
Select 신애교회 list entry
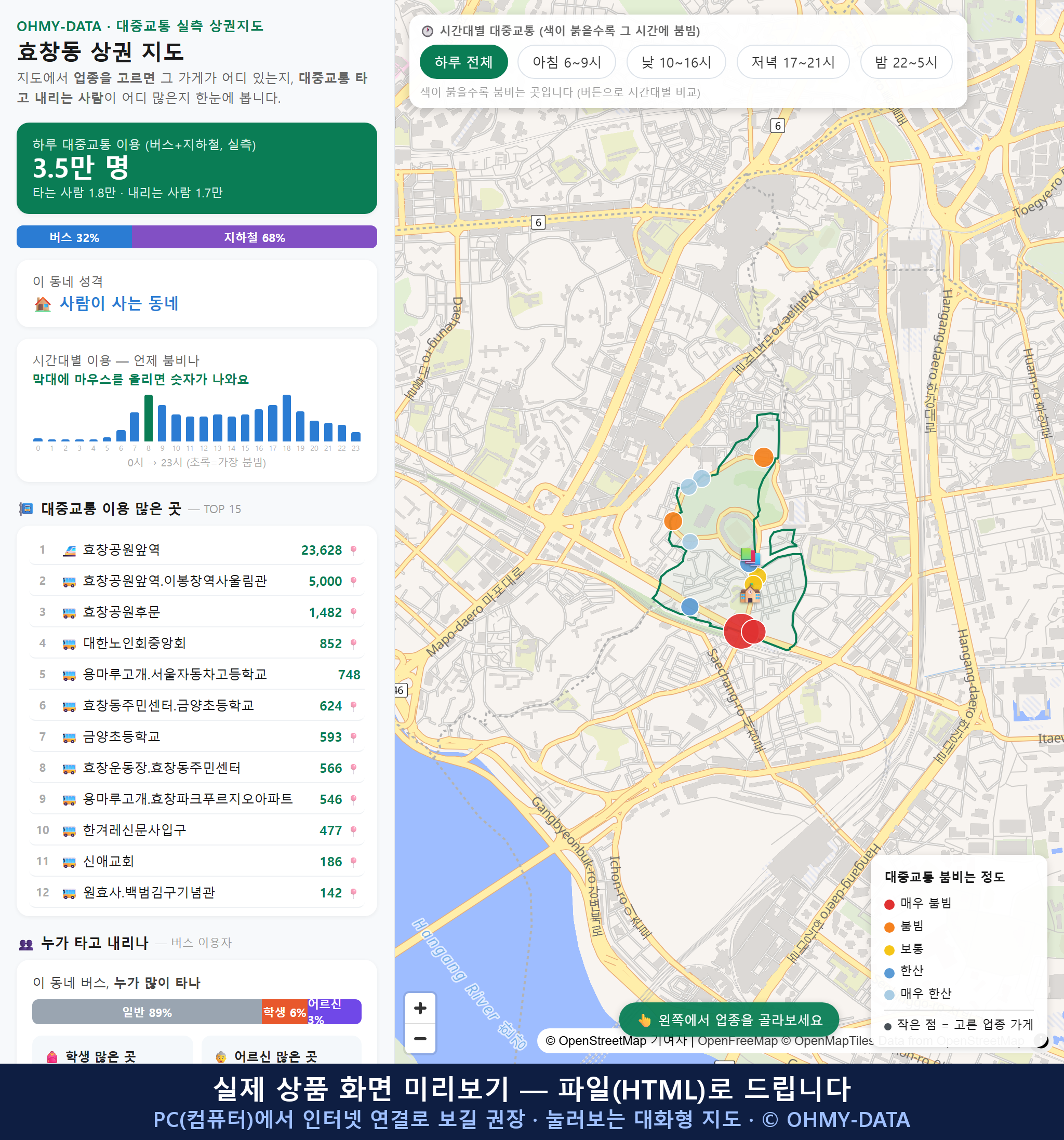click(197, 862)
